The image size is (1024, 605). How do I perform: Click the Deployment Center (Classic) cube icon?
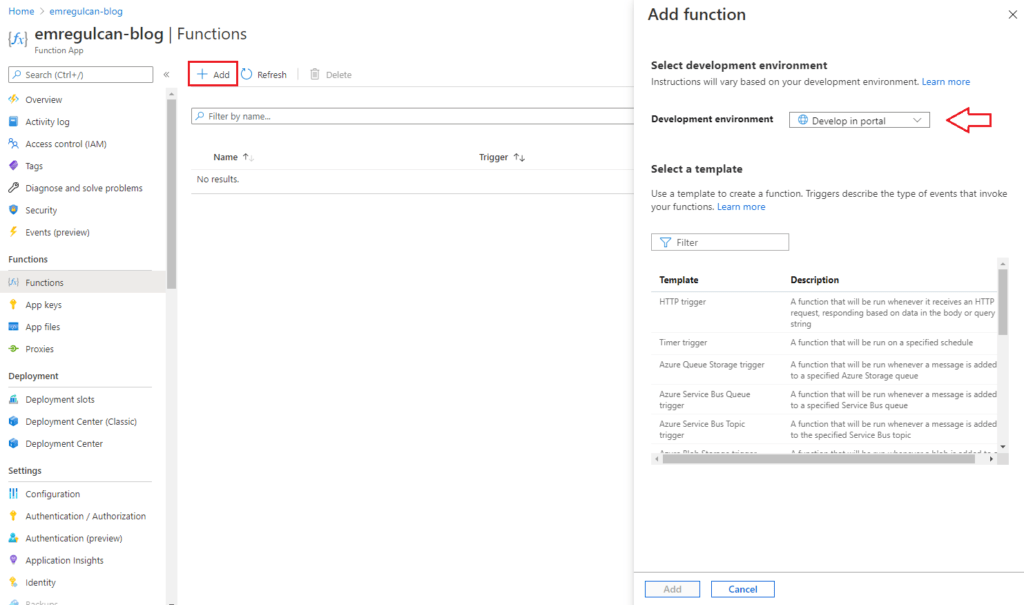coord(13,421)
